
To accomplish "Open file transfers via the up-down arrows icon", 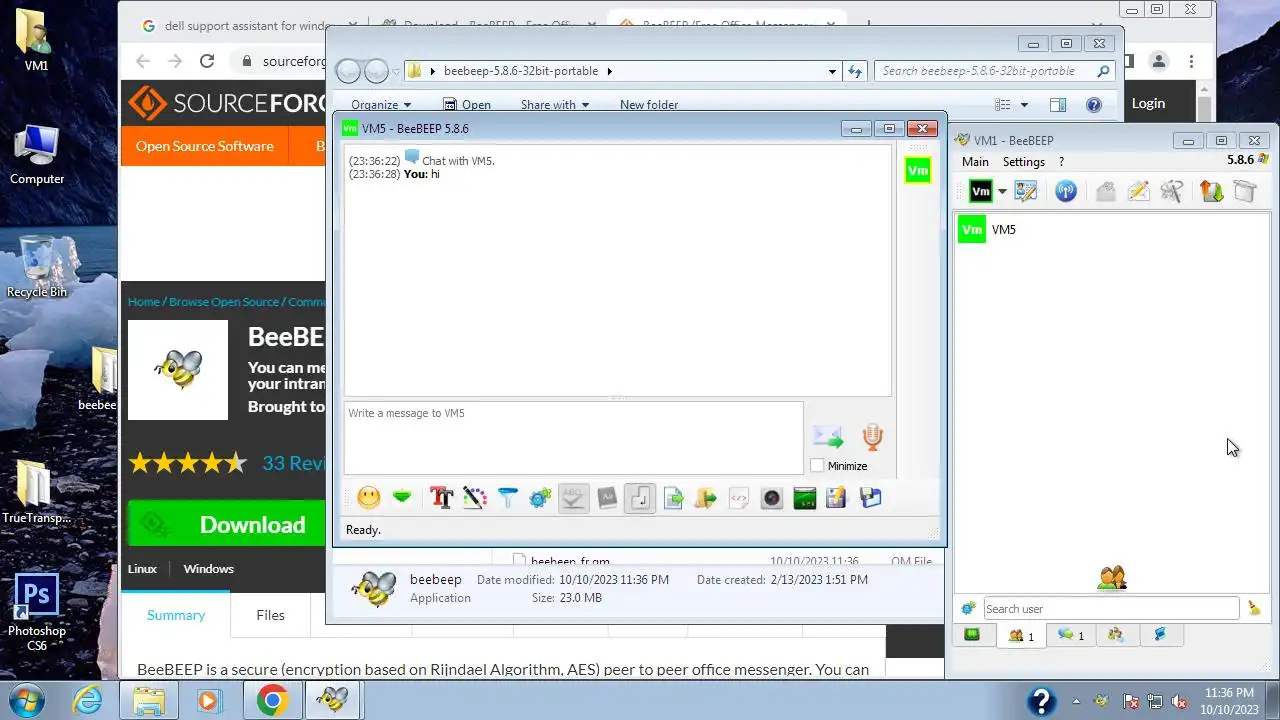I will point(1211,191).
